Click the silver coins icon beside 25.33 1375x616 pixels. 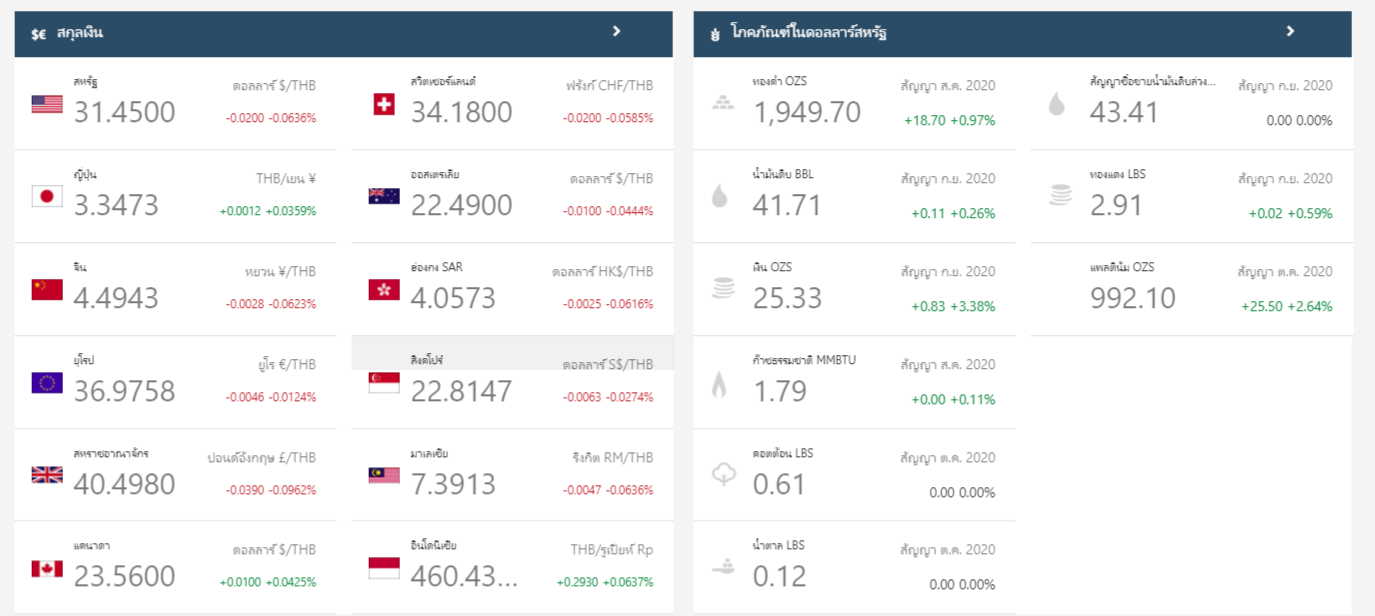(x=723, y=289)
